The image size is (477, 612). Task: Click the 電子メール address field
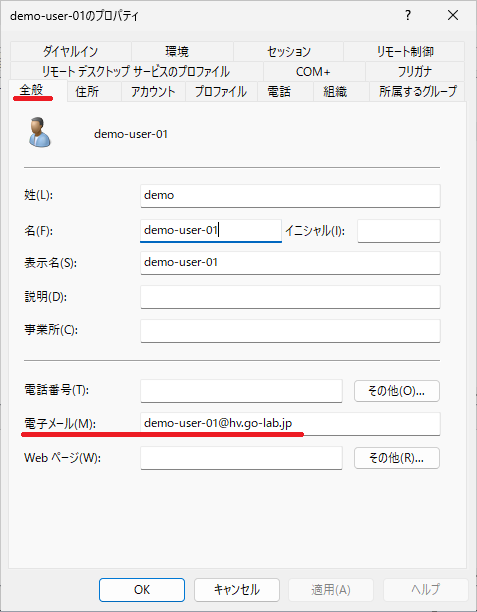point(290,424)
